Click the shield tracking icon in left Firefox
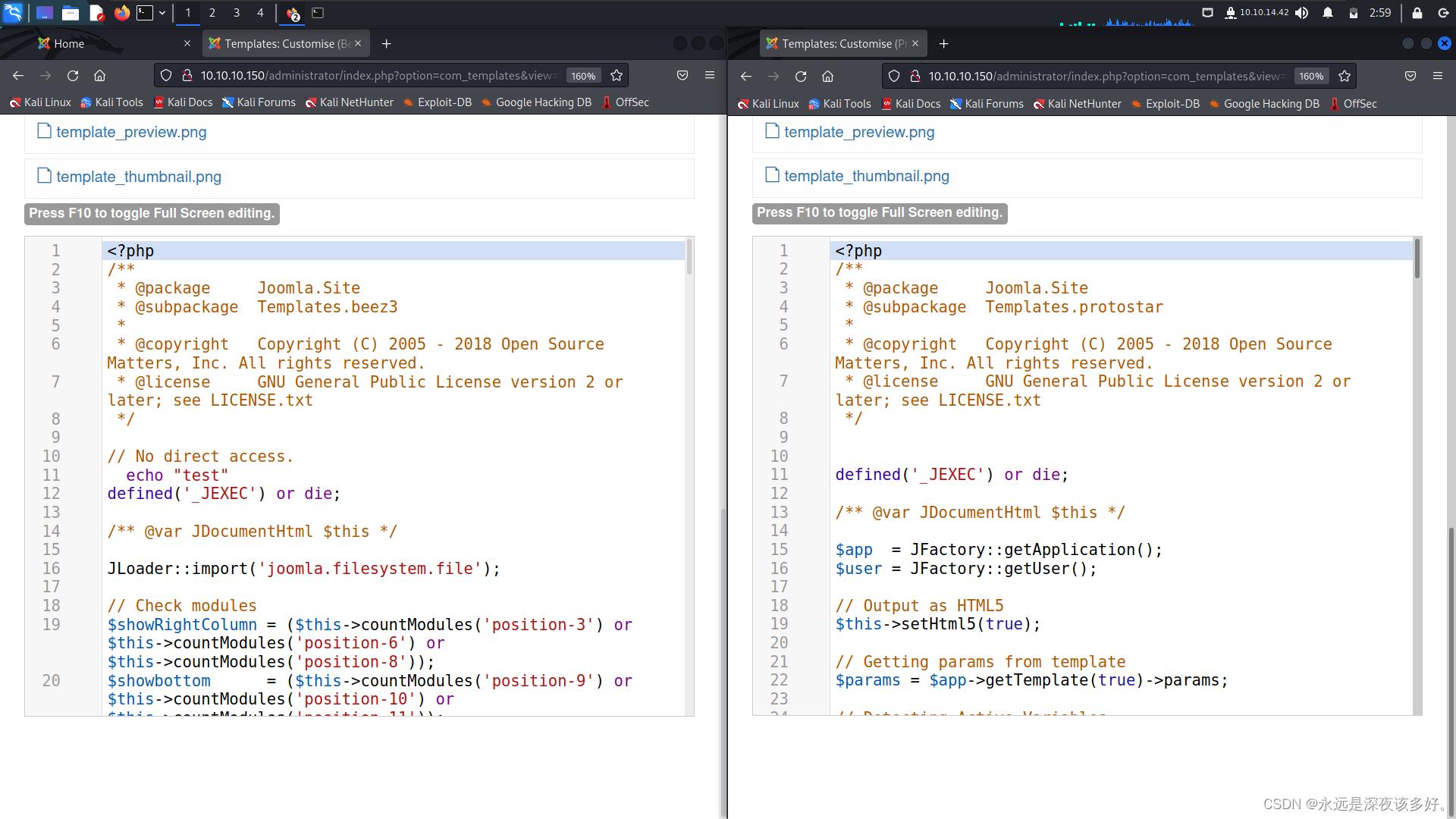This screenshot has width=1456, height=819. click(166, 76)
